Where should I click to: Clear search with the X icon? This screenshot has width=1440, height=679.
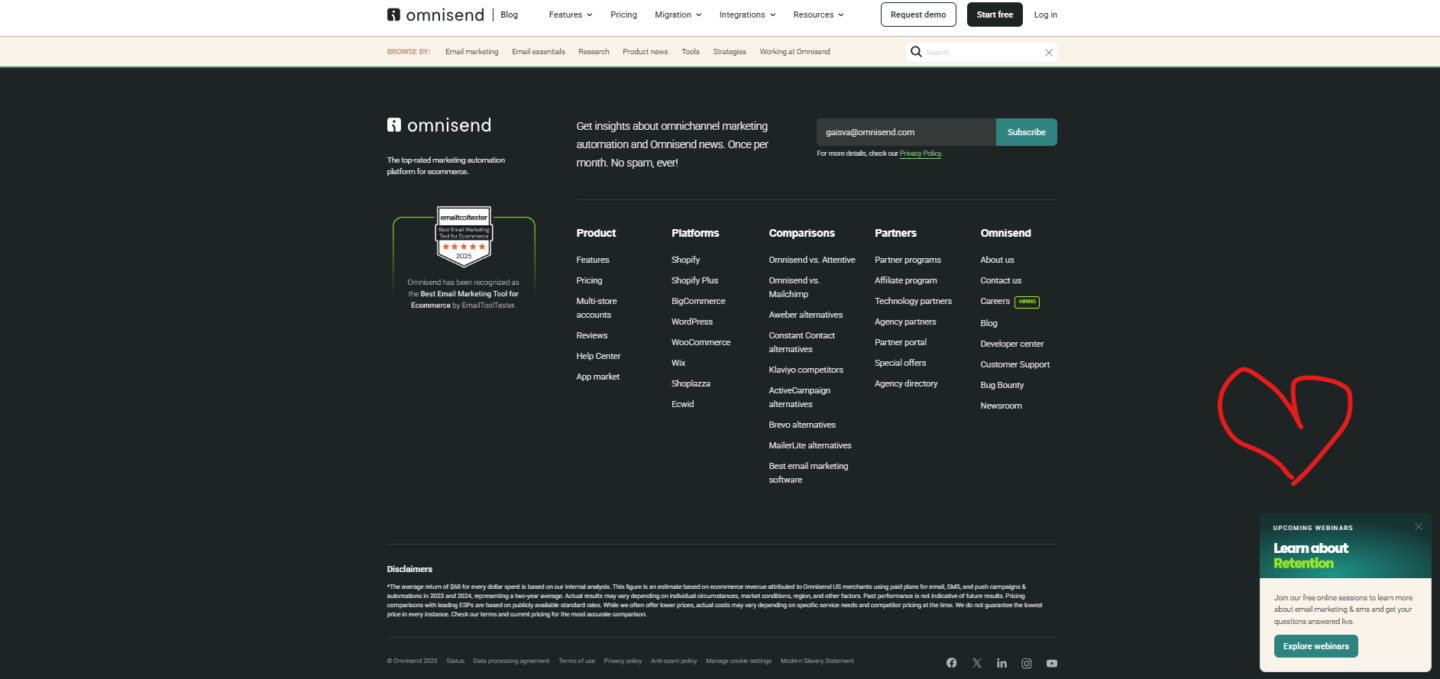[x=1048, y=52]
